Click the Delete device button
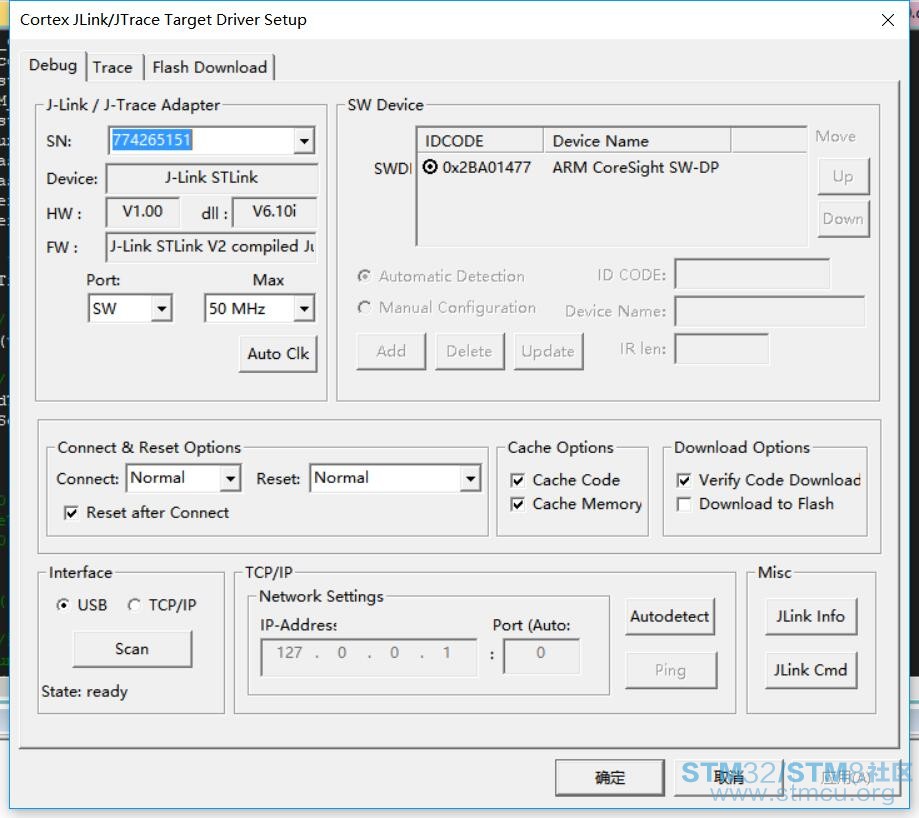The width and height of the screenshot is (919, 818). pos(469,352)
